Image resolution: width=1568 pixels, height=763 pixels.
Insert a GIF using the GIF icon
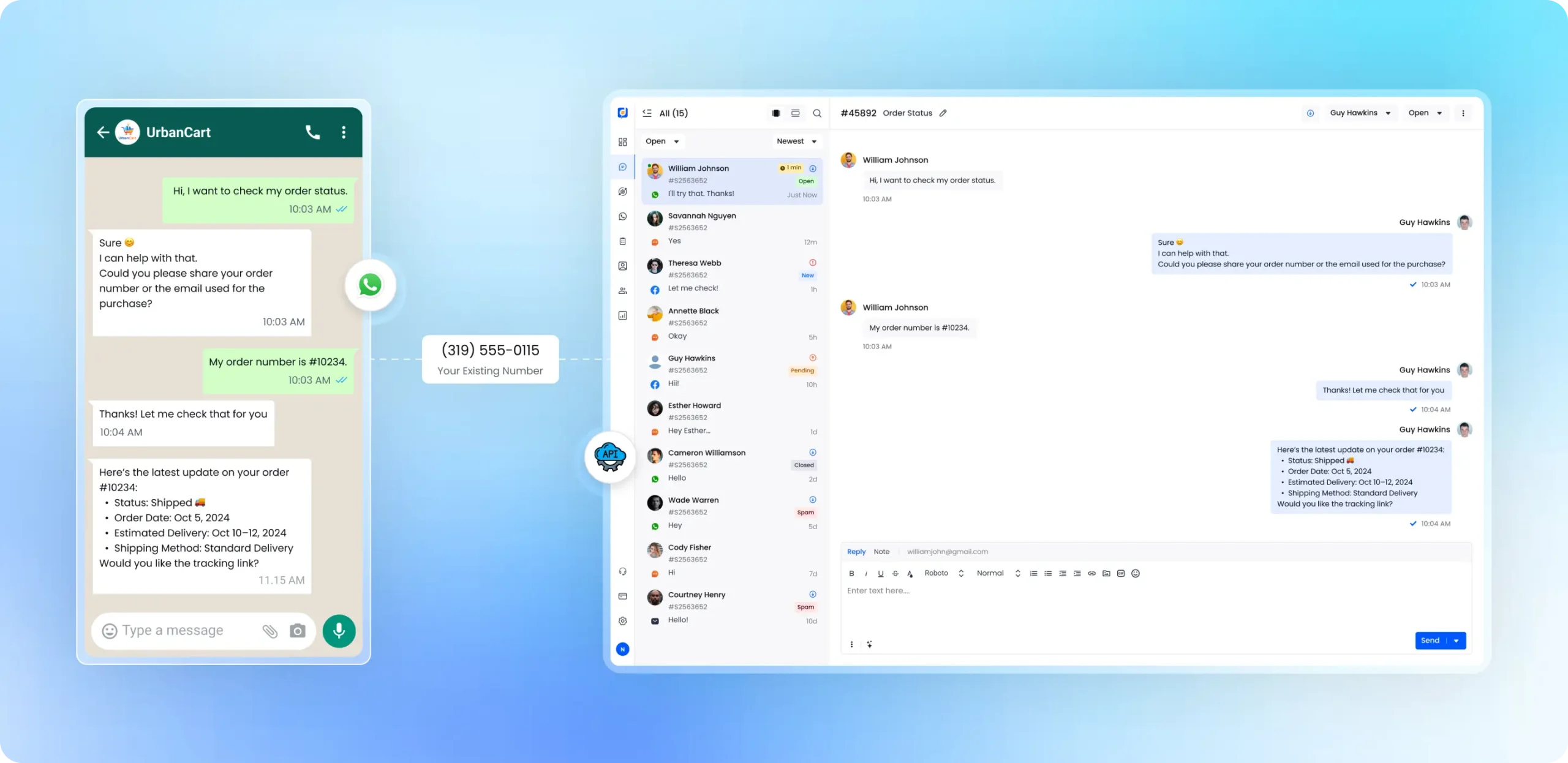tap(1121, 574)
